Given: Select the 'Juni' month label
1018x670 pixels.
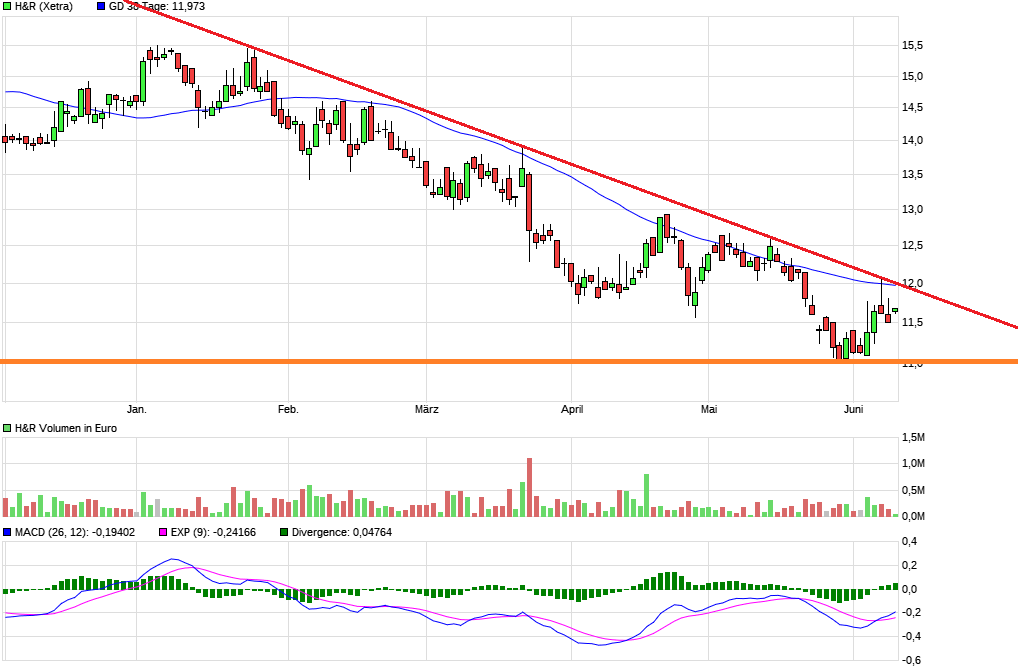Looking at the screenshot, I should (853, 409).
